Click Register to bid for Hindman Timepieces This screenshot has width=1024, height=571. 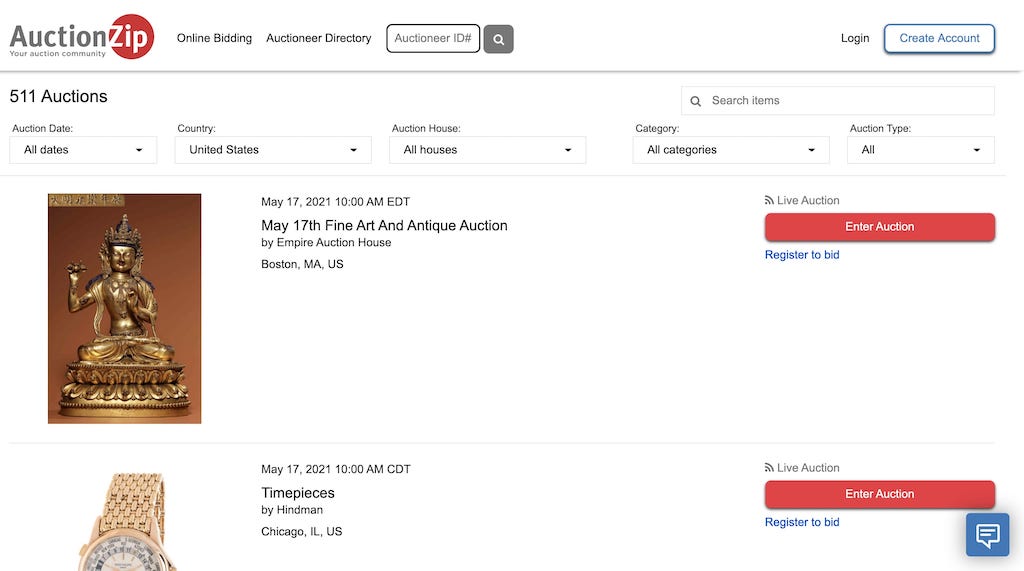click(x=802, y=522)
